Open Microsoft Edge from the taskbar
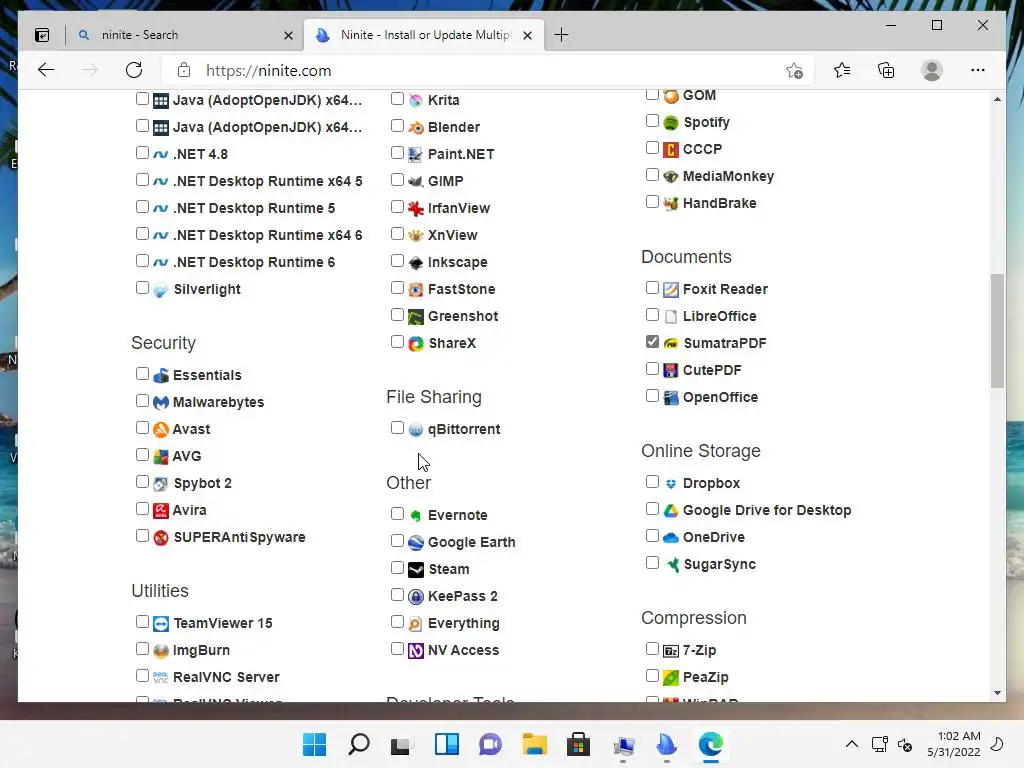The height and width of the screenshot is (768, 1024). pyautogui.click(x=711, y=744)
